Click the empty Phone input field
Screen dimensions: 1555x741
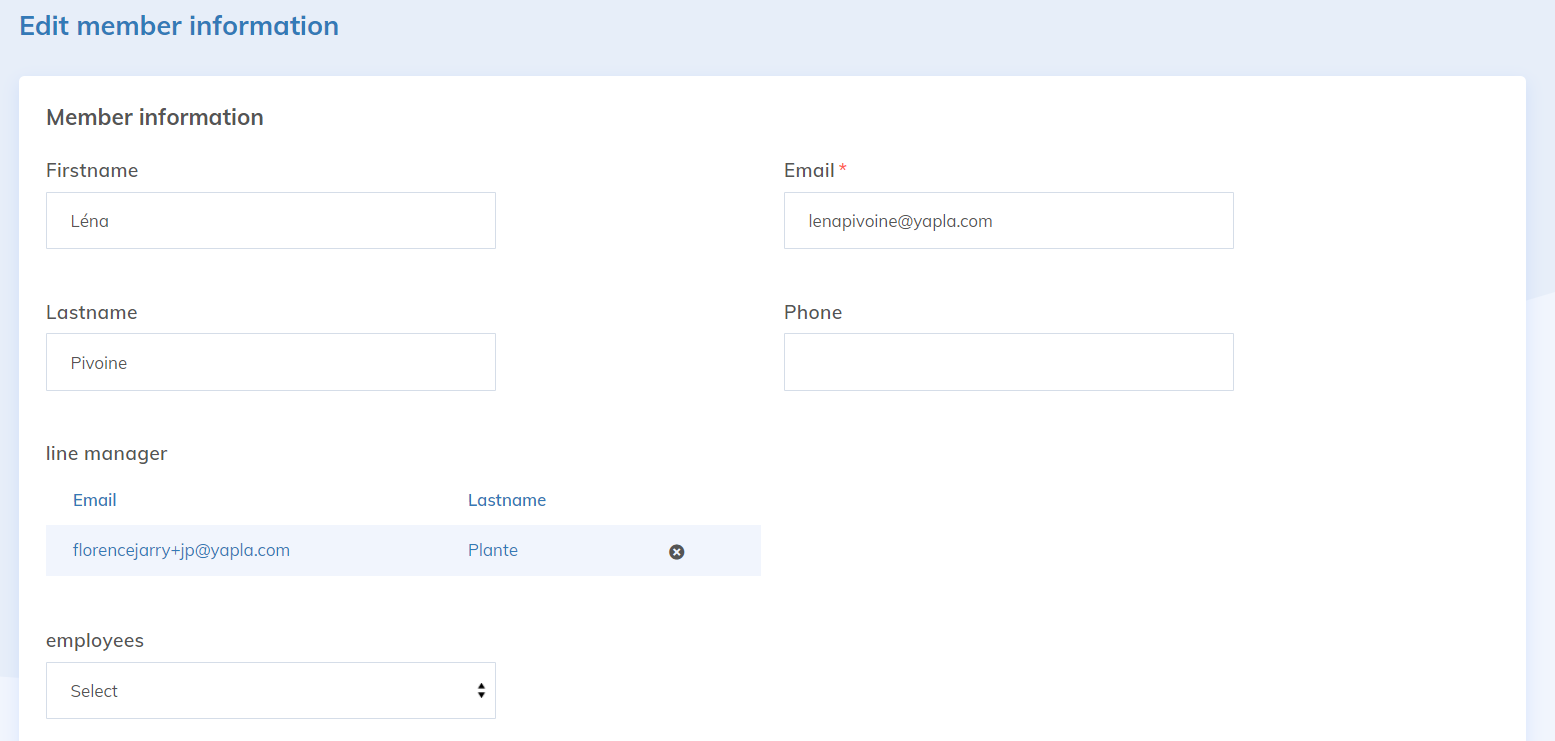(1008, 362)
